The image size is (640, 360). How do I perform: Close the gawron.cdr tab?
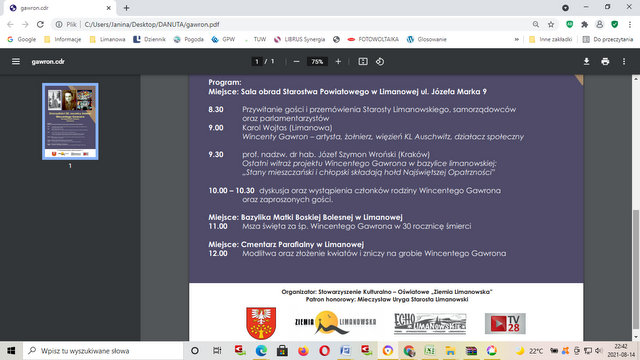[109, 8]
